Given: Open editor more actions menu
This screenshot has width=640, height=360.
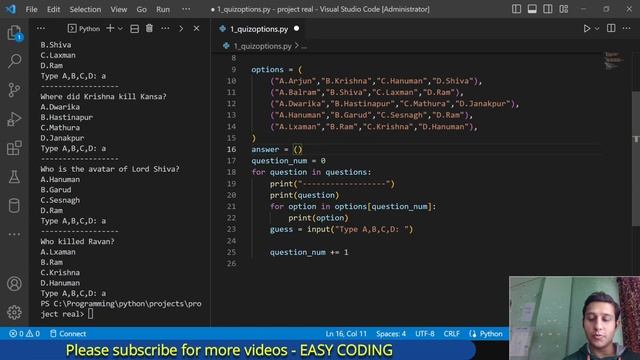Looking at the screenshot, I should coord(627,28).
